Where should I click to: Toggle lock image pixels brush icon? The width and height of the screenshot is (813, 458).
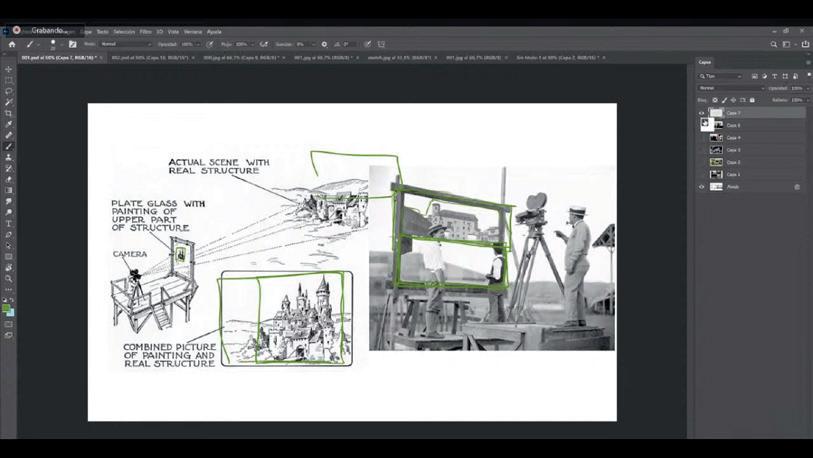point(724,100)
